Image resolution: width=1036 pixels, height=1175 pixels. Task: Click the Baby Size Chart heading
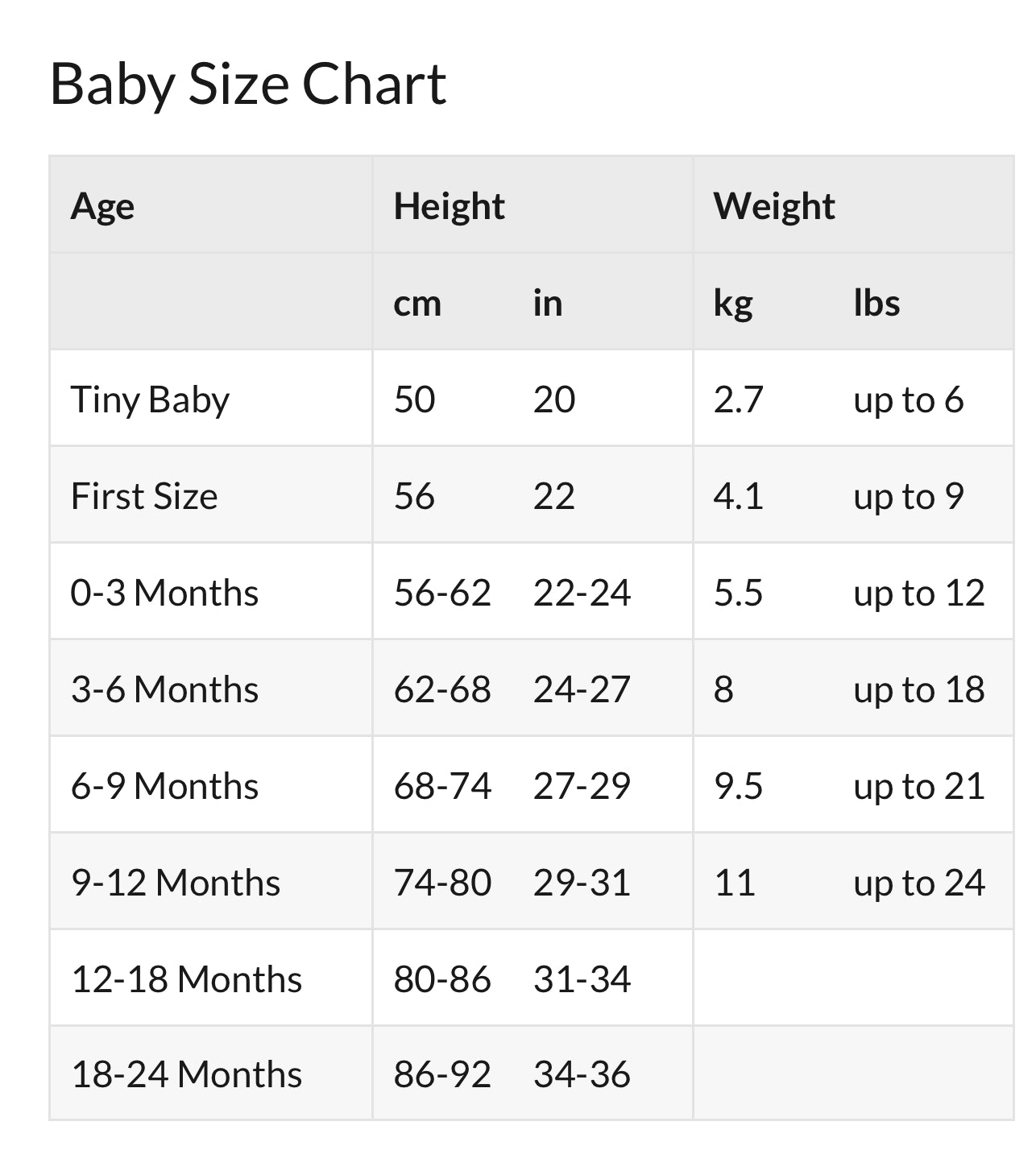pyautogui.click(x=248, y=84)
